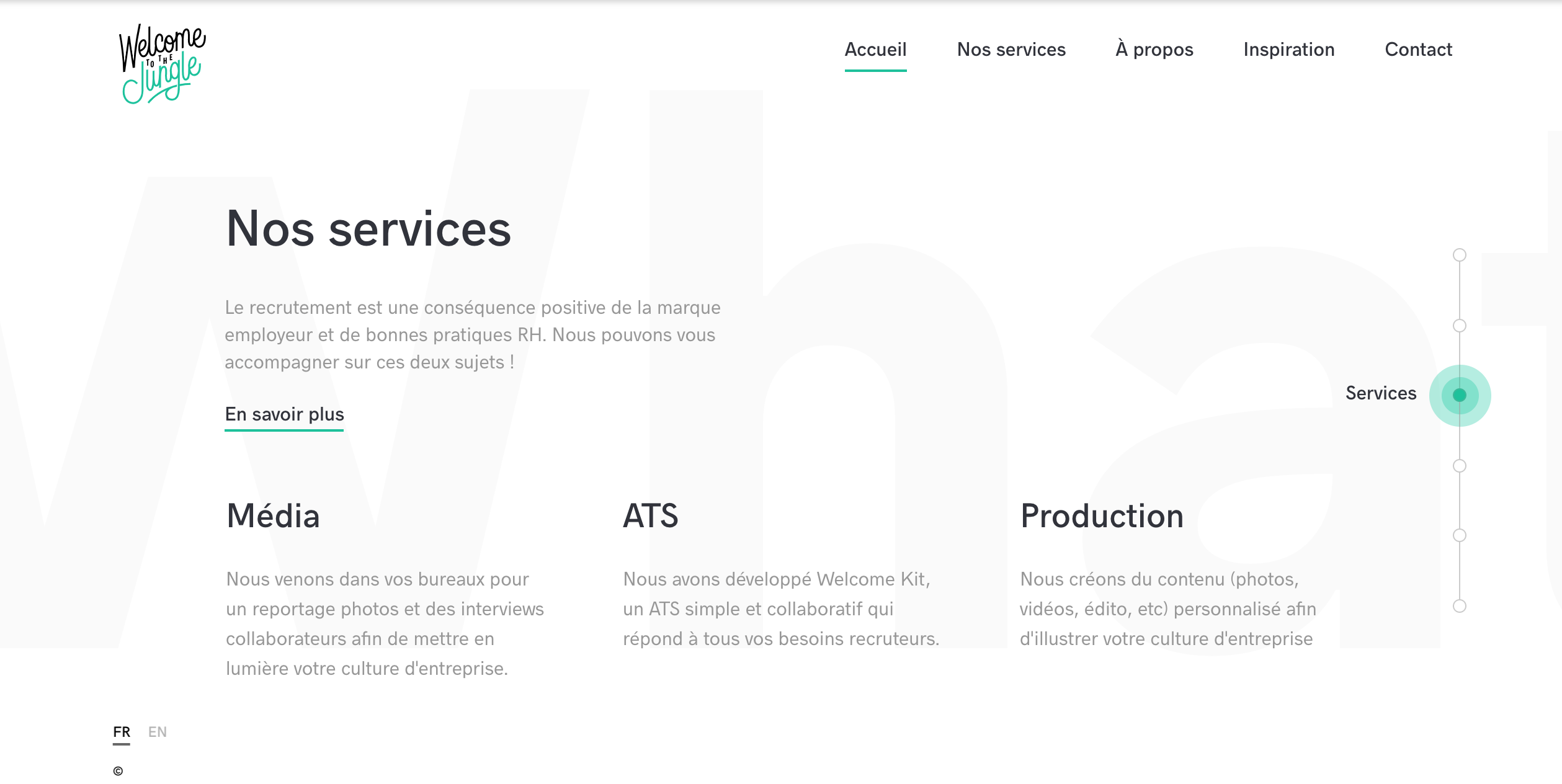Click the Média description starting 'Nous venons'
Viewport: 1562px width, 784px height.
click(x=385, y=624)
